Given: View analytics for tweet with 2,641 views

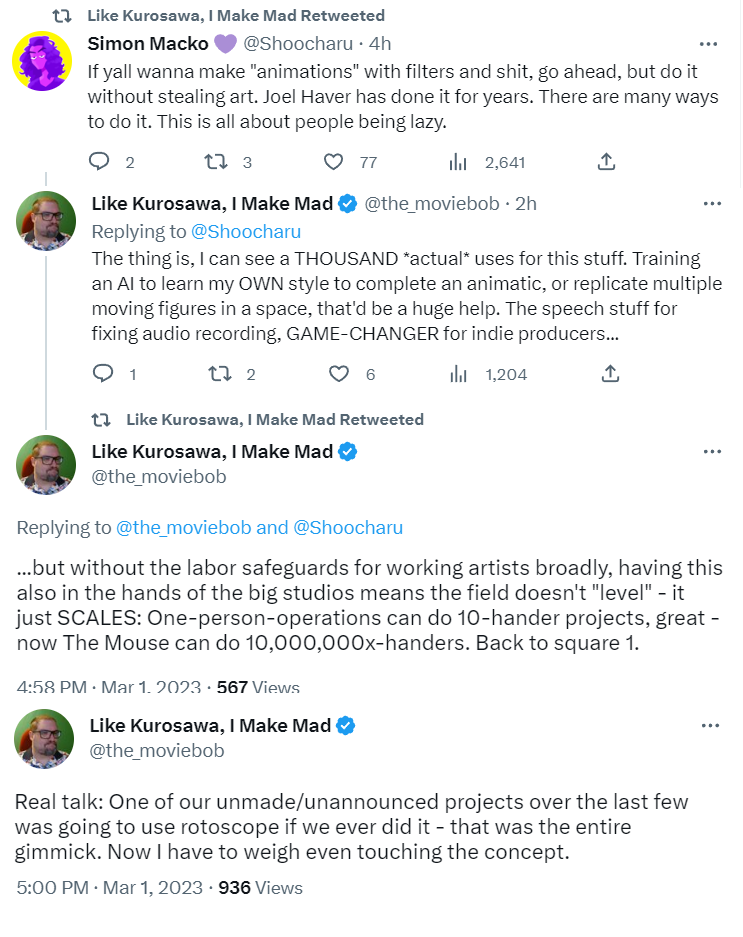Looking at the screenshot, I should (x=457, y=161).
